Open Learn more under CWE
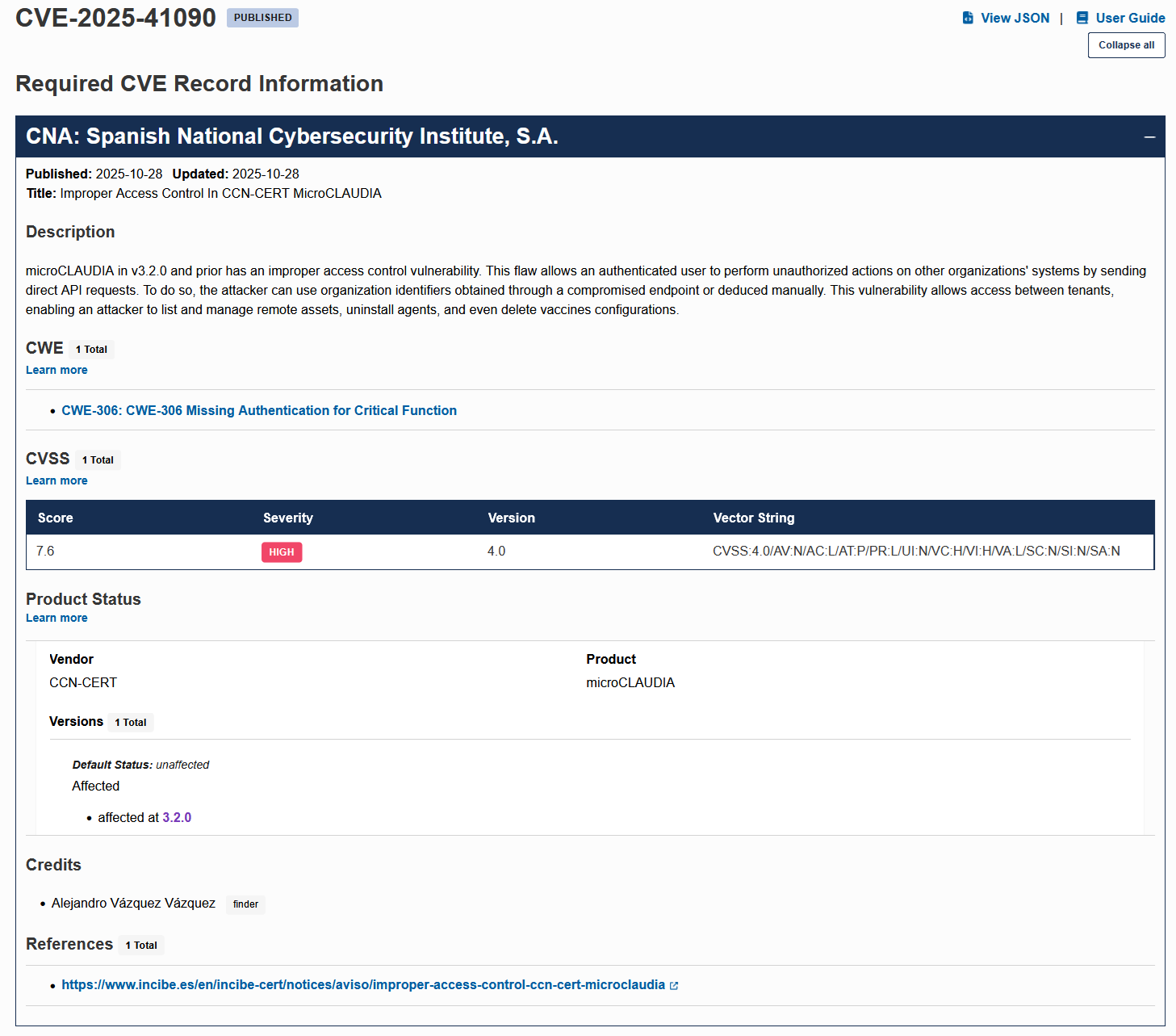Screen dimensions: 1176x1036 pos(56,370)
